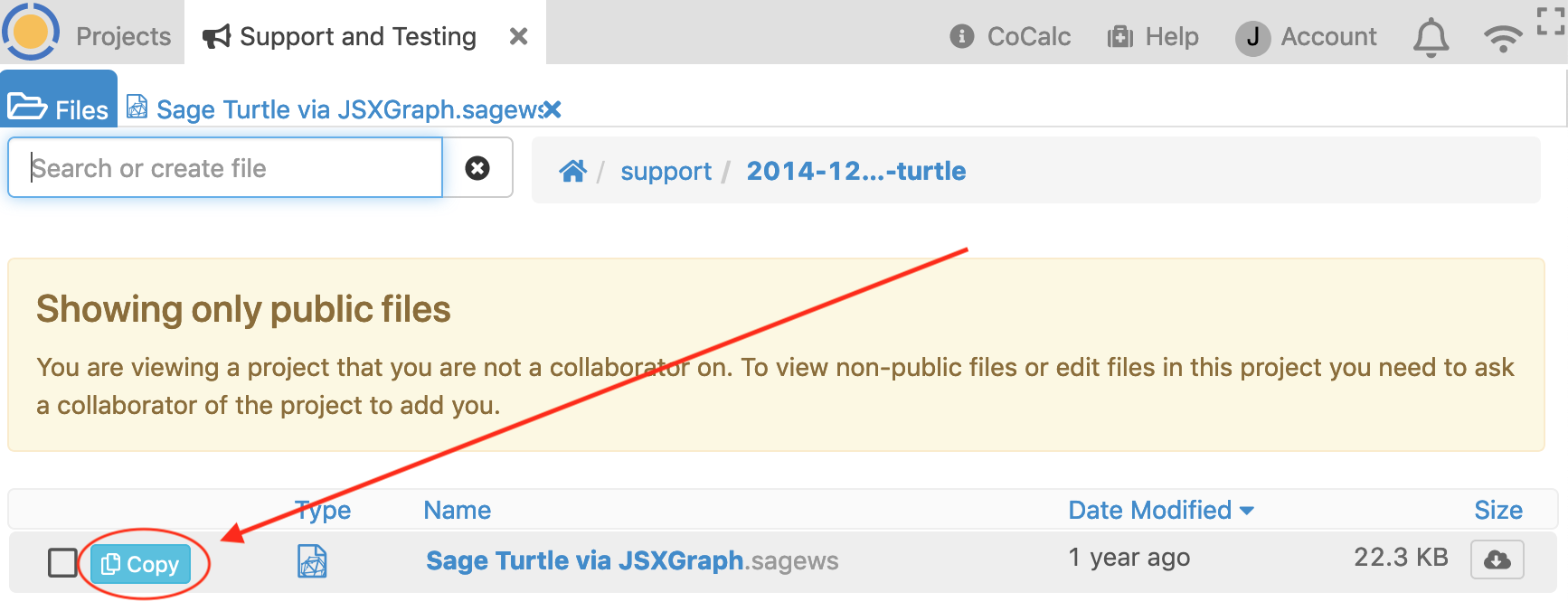Toggle fullscreen mode icon
Screen dimensions: 1568x611
coord(1551,21)
